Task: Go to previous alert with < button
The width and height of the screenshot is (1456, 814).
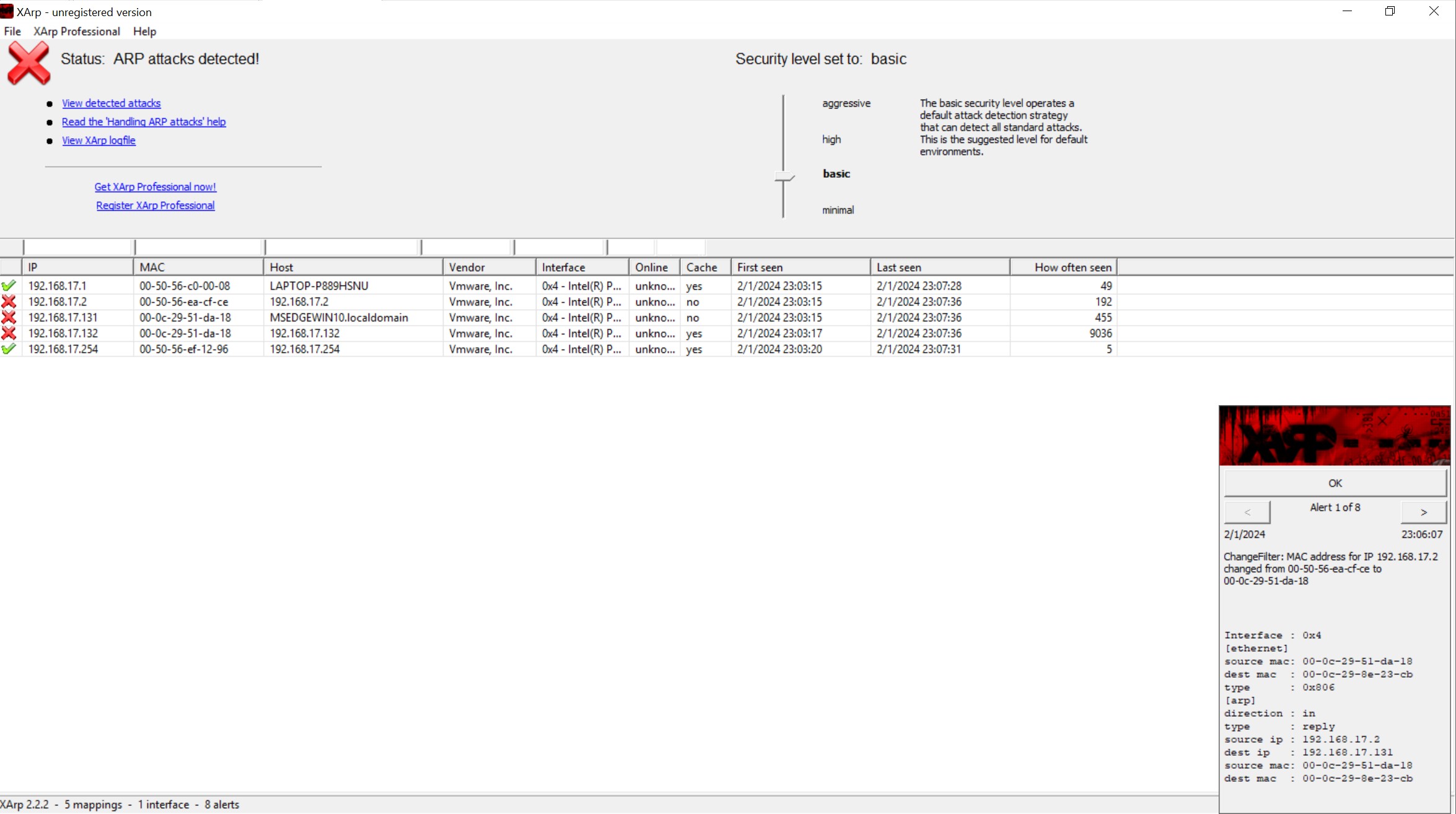Action: [1247, 512]
